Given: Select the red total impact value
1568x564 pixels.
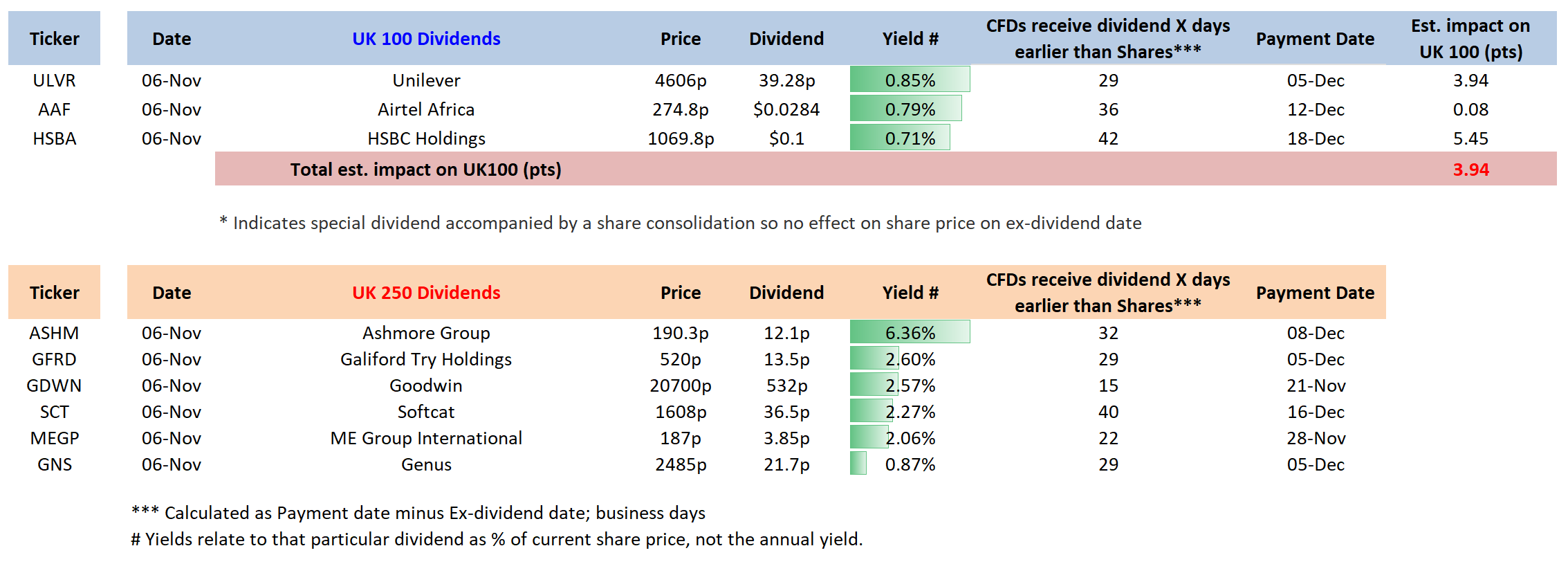Looking at the screenshot, I should tap(1470, 170).
